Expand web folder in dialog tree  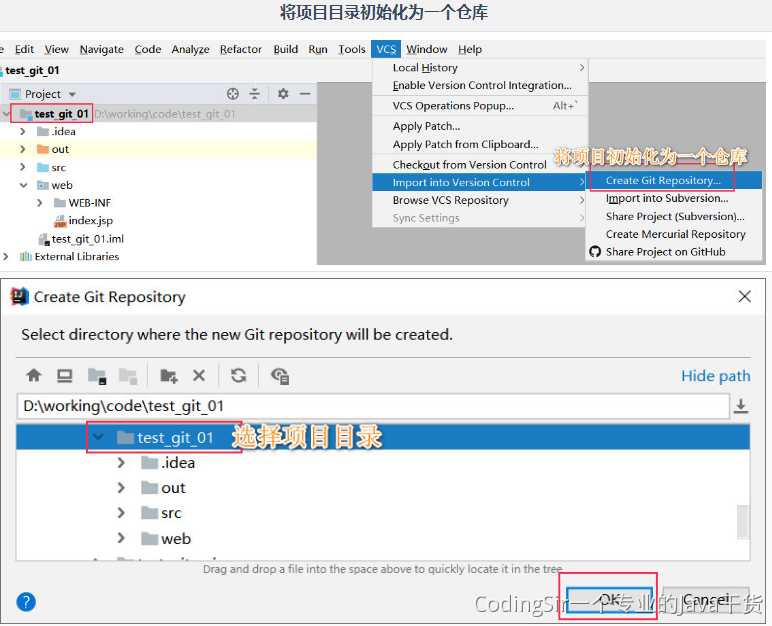click(121, 538)
